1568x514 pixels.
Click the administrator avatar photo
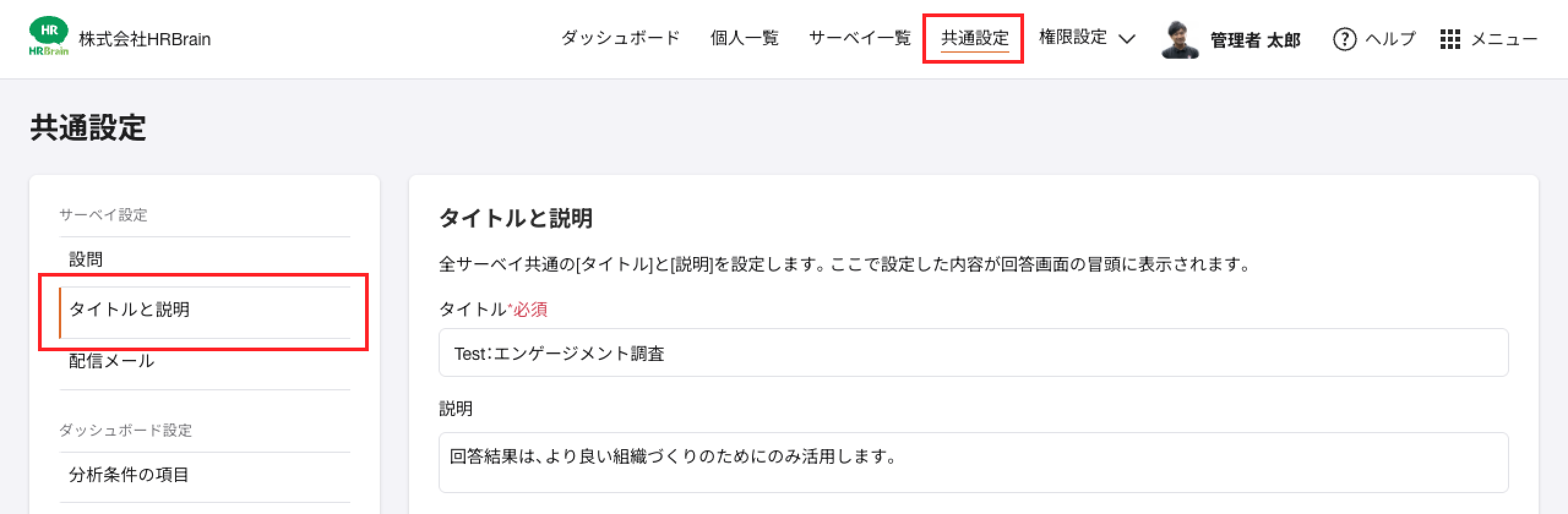point(1180,39)
